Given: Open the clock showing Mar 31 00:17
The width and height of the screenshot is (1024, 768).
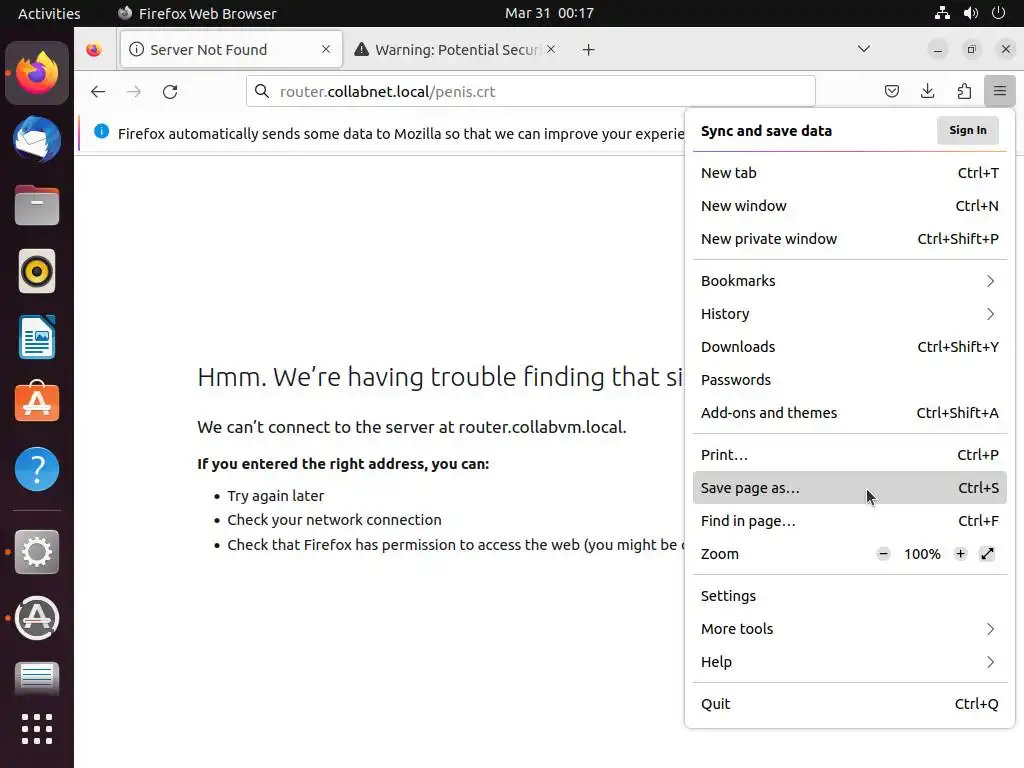Looking at the screenshot, I should (x=549, y=13).
